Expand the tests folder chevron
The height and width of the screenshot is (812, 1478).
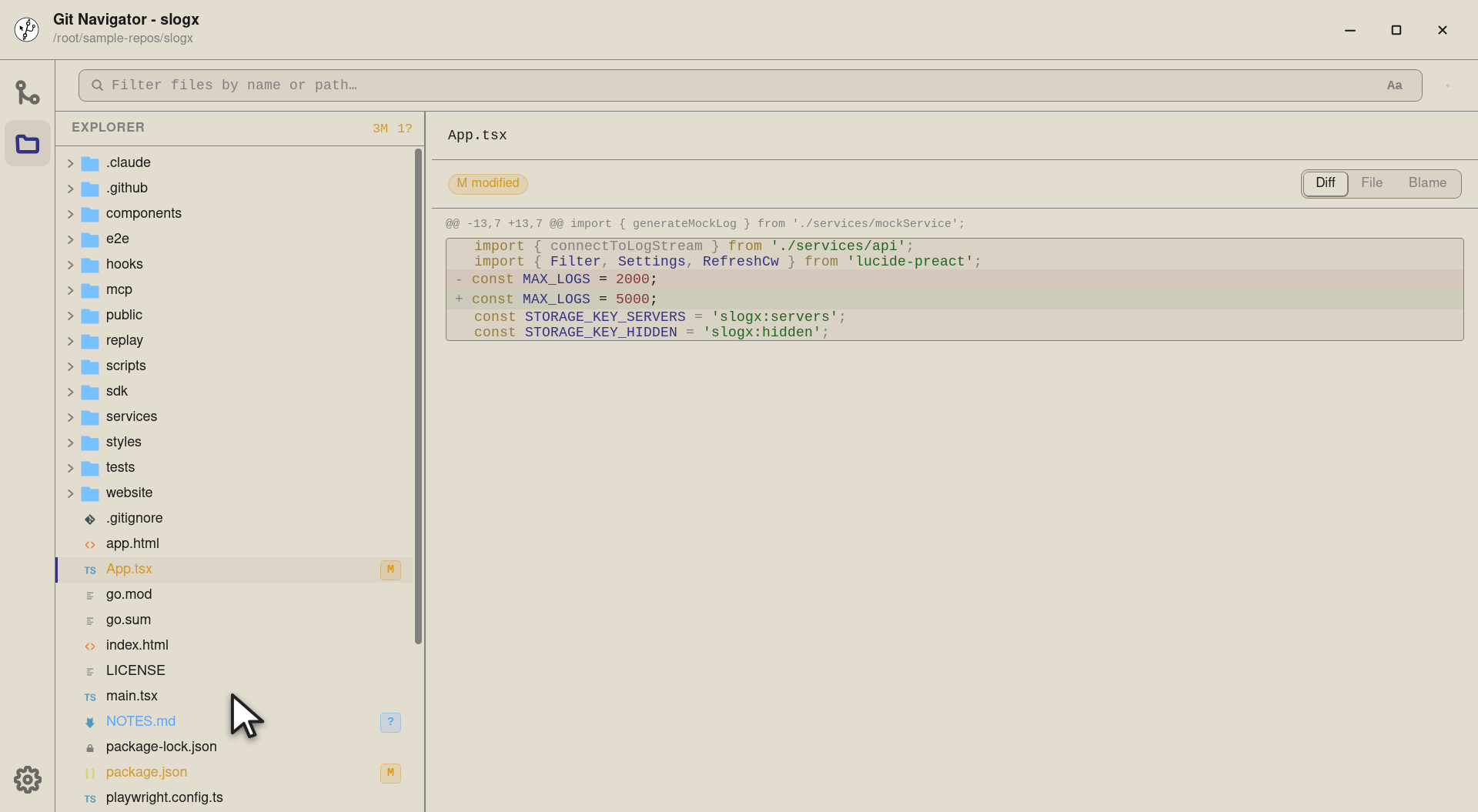pos(70,468)
